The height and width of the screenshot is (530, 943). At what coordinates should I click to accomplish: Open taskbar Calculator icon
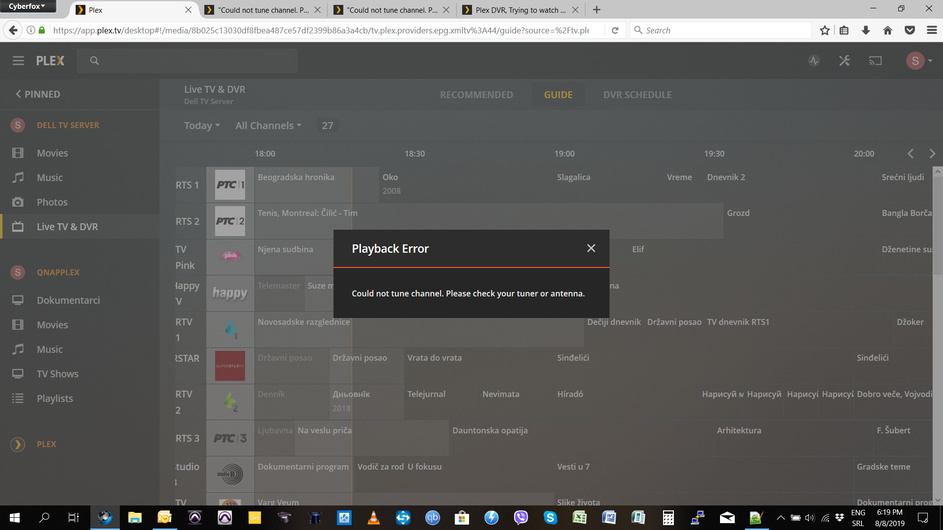tap(668, 517)
